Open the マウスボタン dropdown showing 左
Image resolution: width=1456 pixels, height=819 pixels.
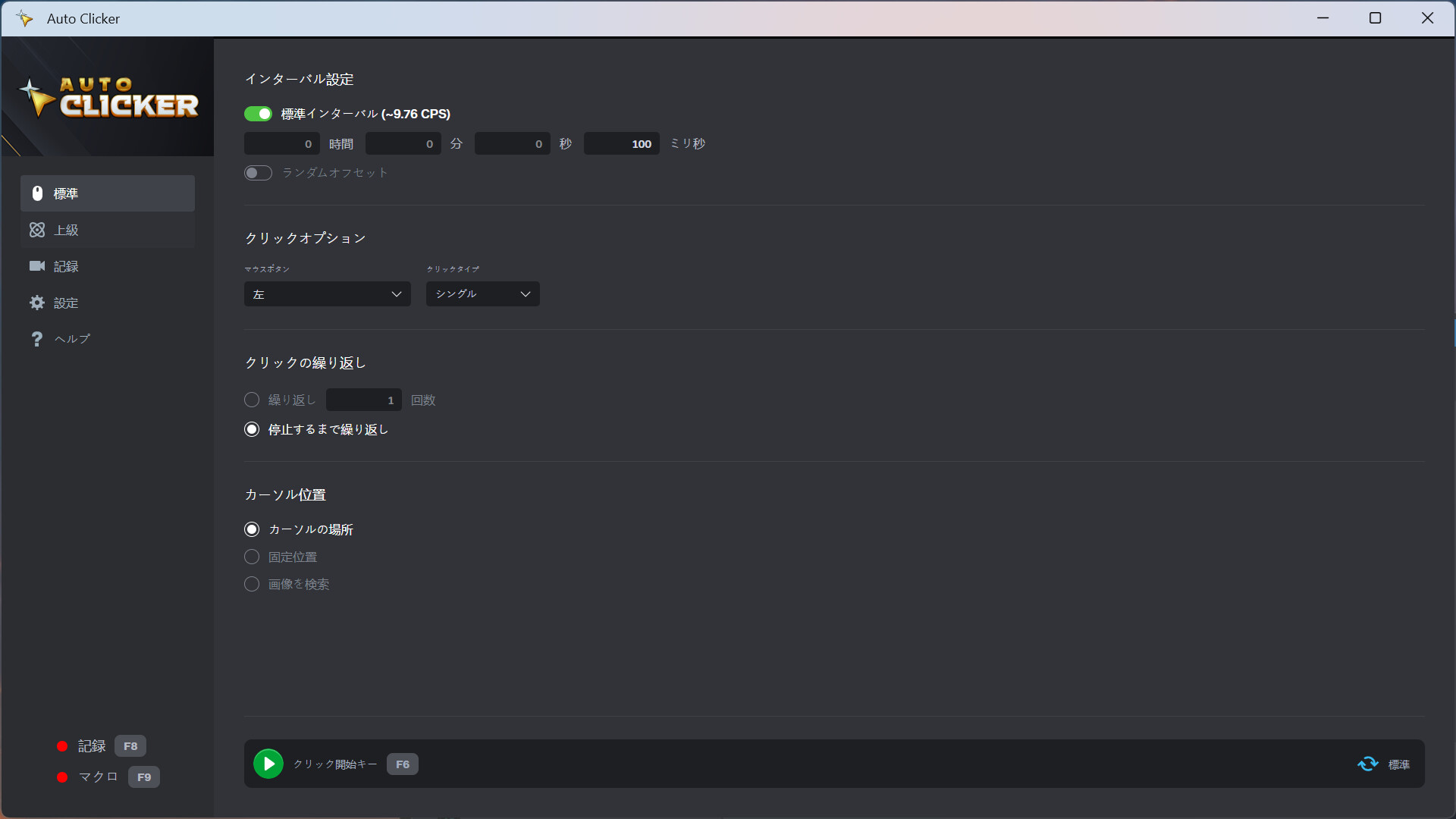click(327, 294)
